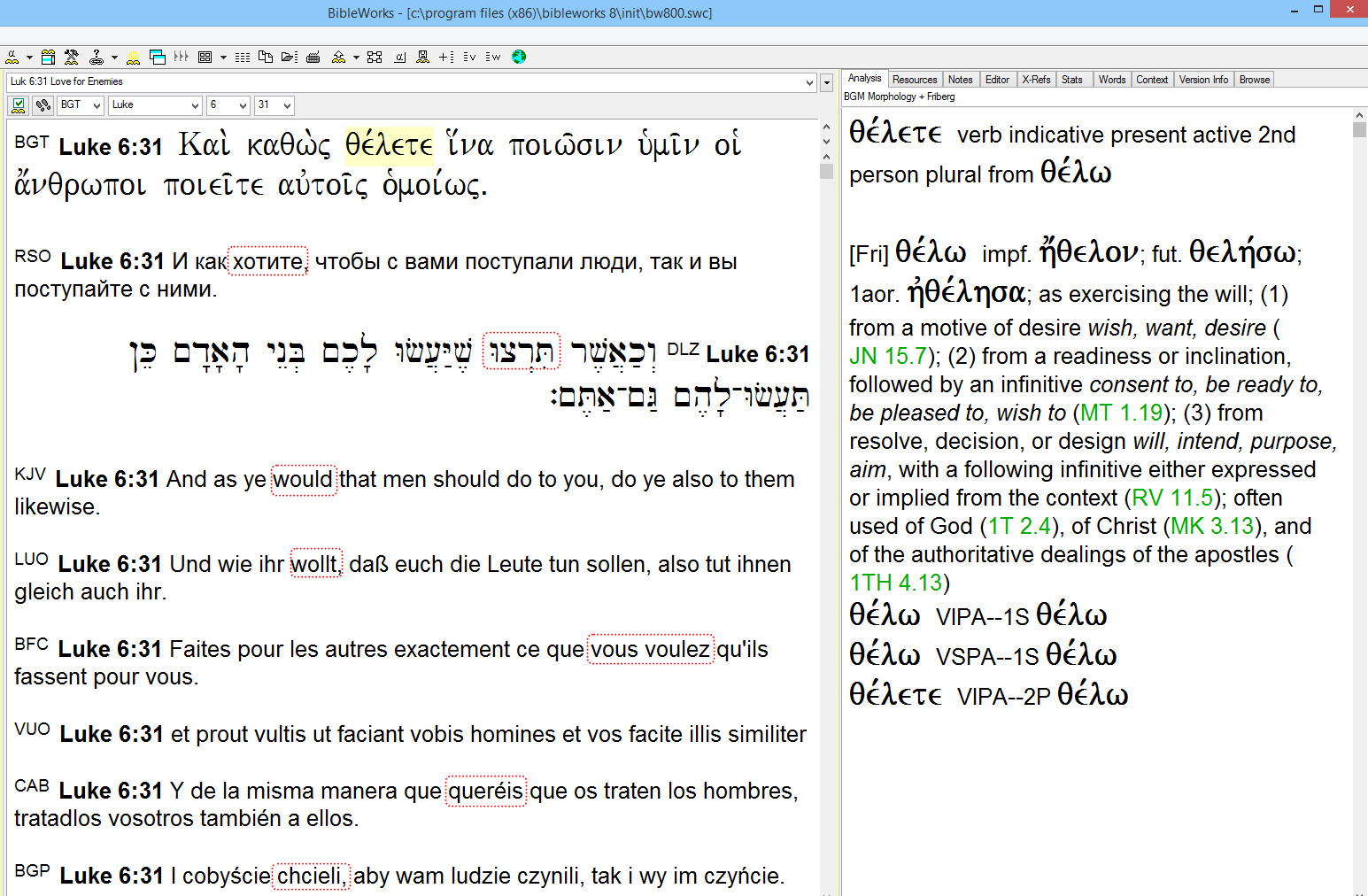Screen dimensions: 1368x896
Task: Click the word 'wollt' in LUO verse
Action: [x=315, y=565]
